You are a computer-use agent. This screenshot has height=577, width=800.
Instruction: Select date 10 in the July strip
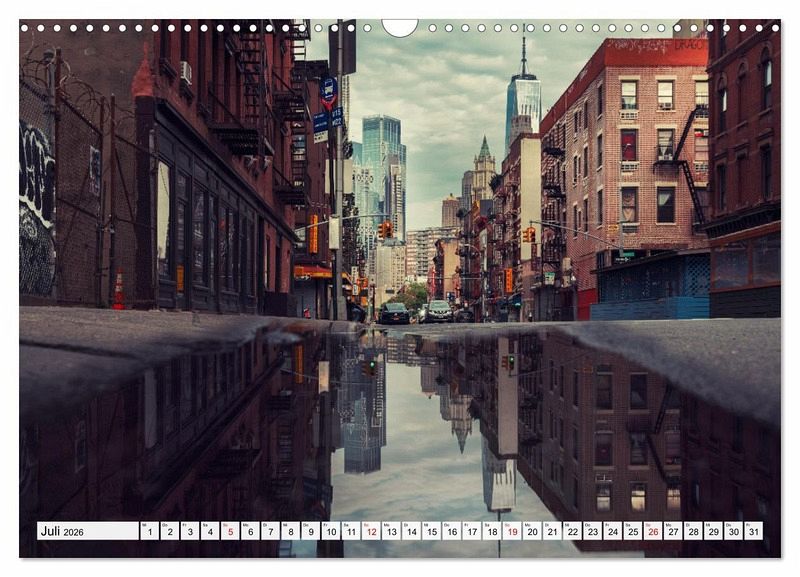point(330,531)
